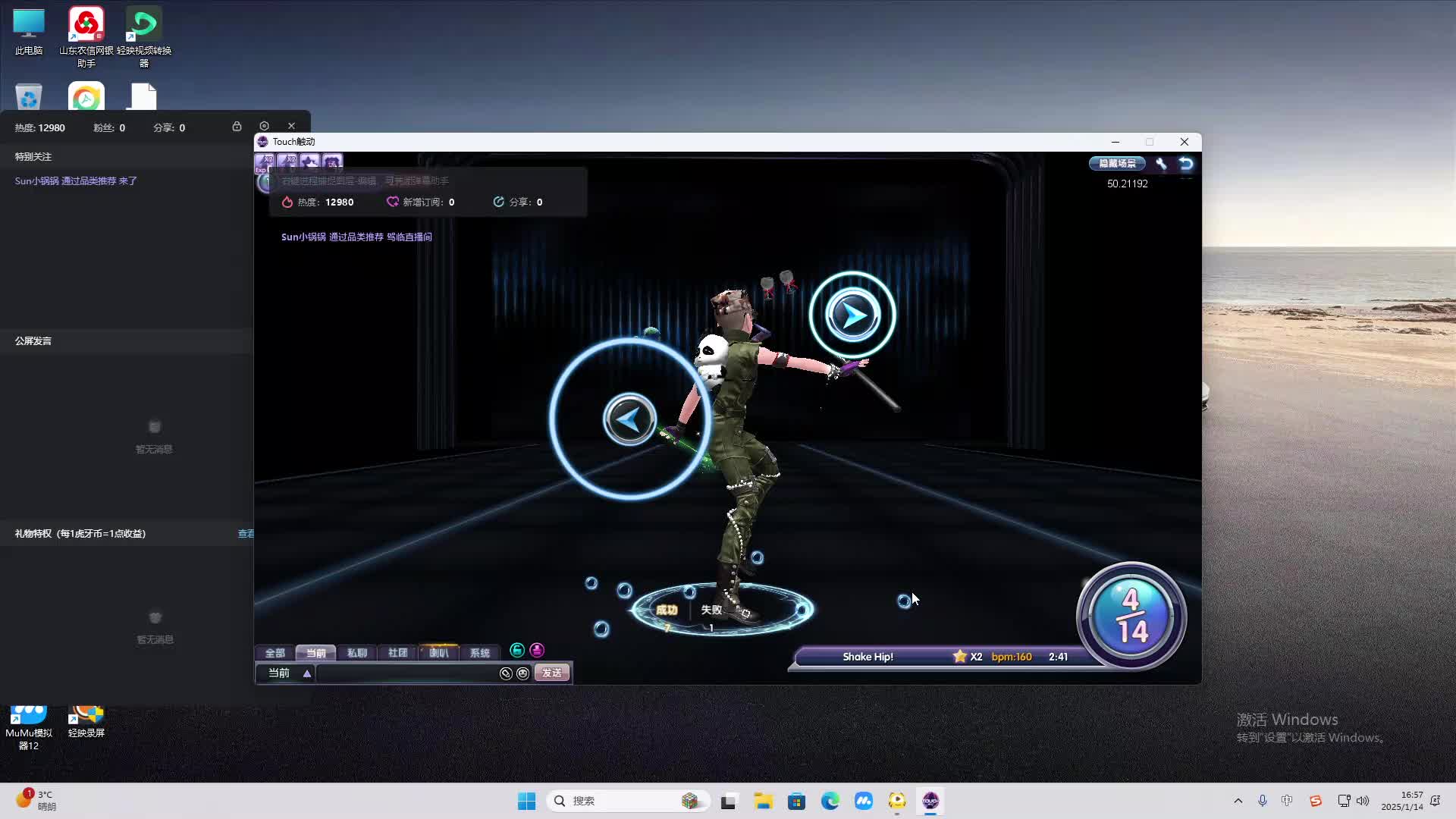Switch to the 系统 chat tab

coord(479,653)
